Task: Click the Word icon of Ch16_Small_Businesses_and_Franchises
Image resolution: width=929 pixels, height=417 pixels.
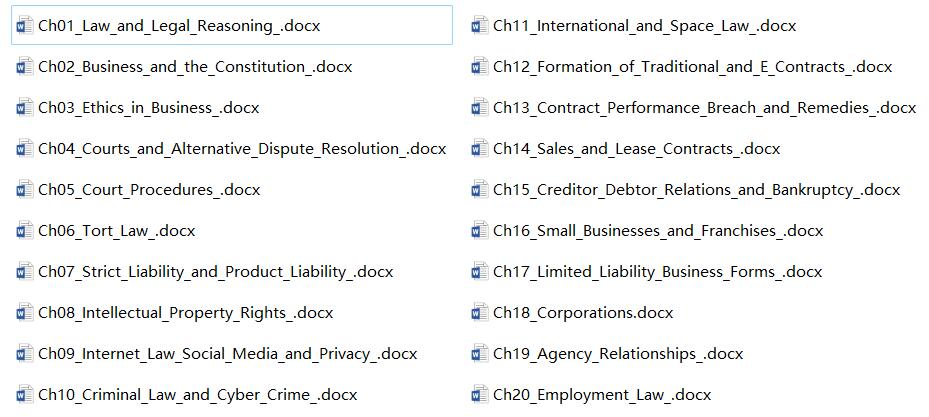Action: tap(480, 230)
